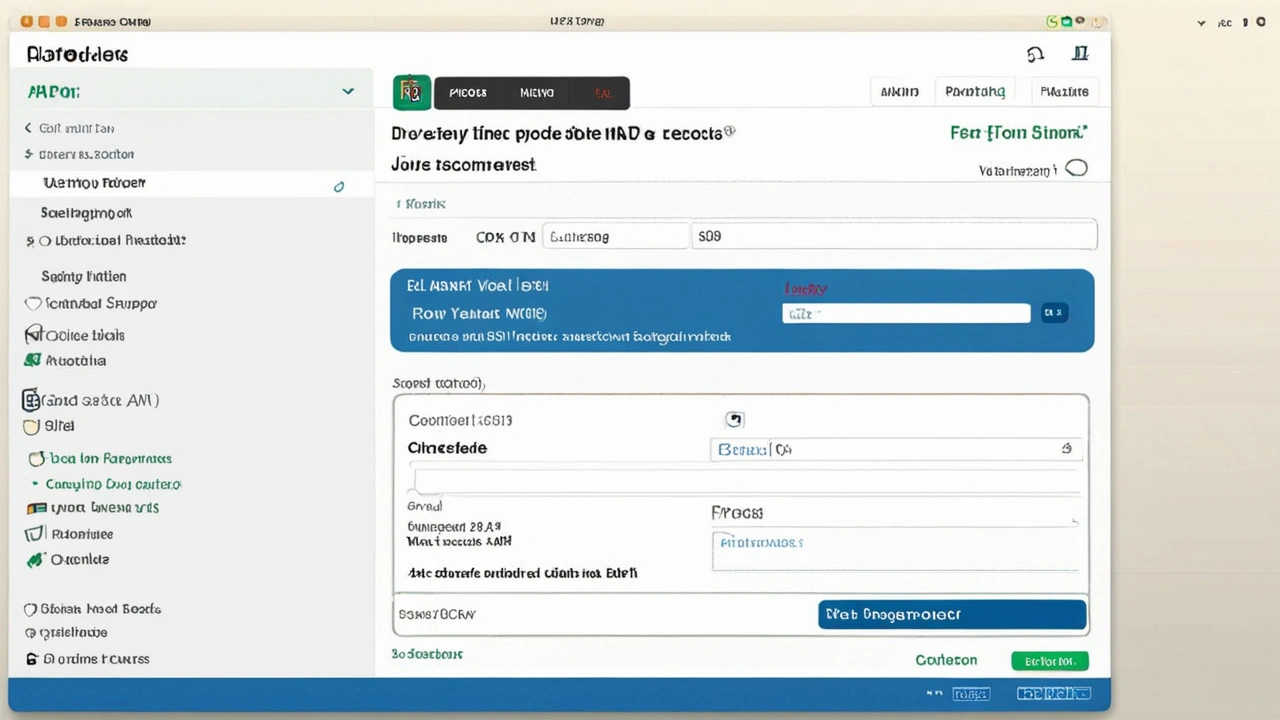Open the Gunhesog combo box

coord(616,237)
